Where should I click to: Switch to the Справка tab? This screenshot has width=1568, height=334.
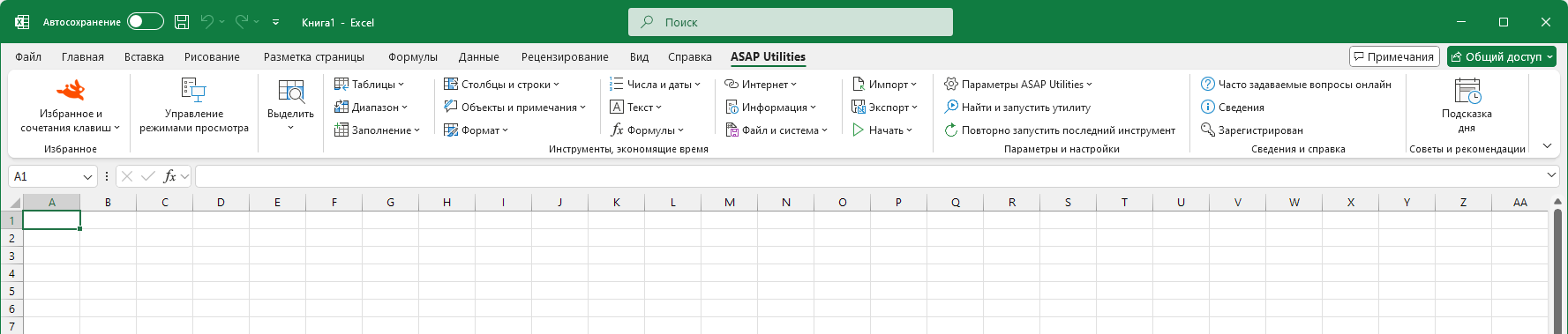[x=690, y=57]
